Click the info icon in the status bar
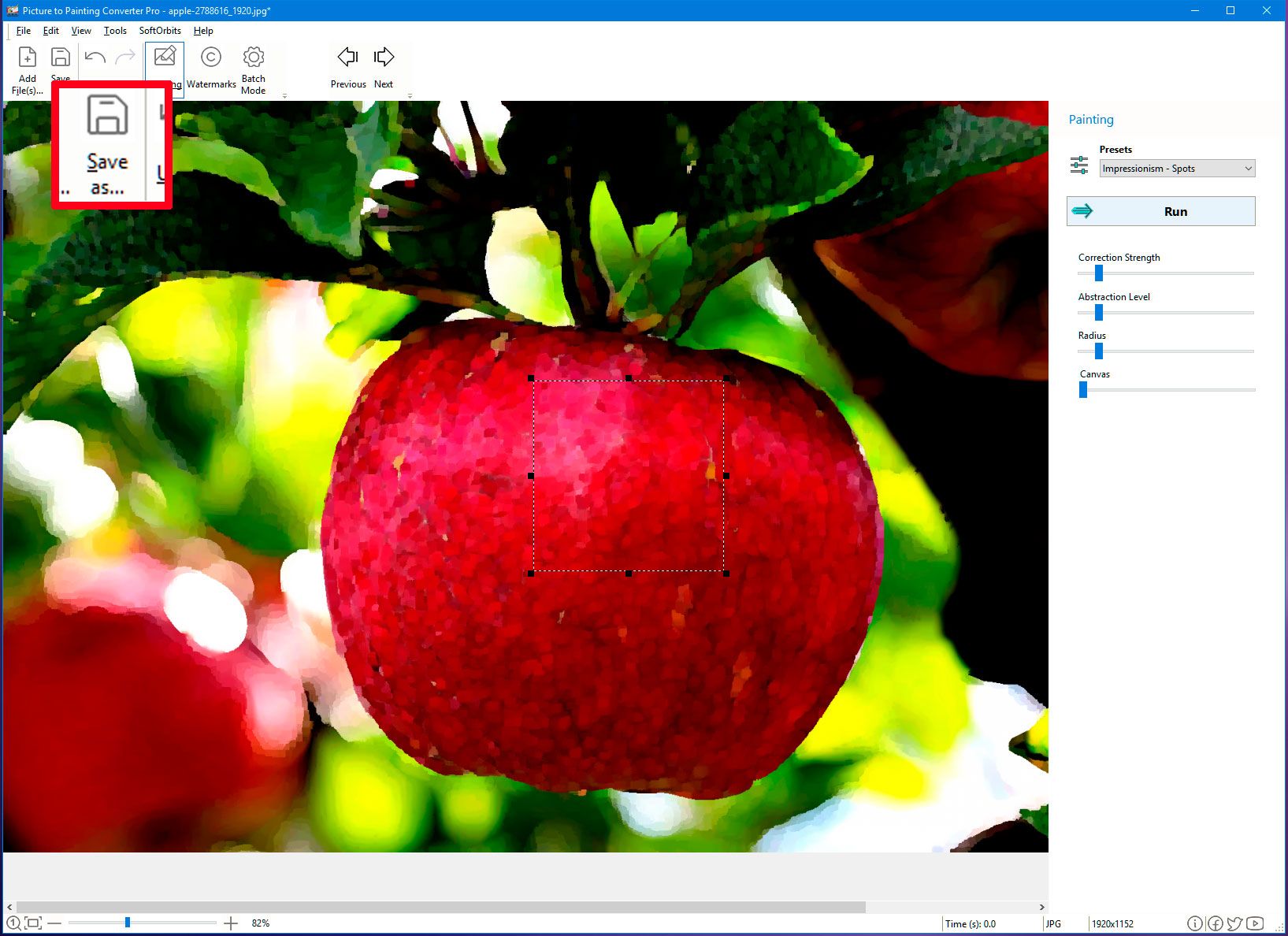The image size is (1288, 936). (1195, 923)
